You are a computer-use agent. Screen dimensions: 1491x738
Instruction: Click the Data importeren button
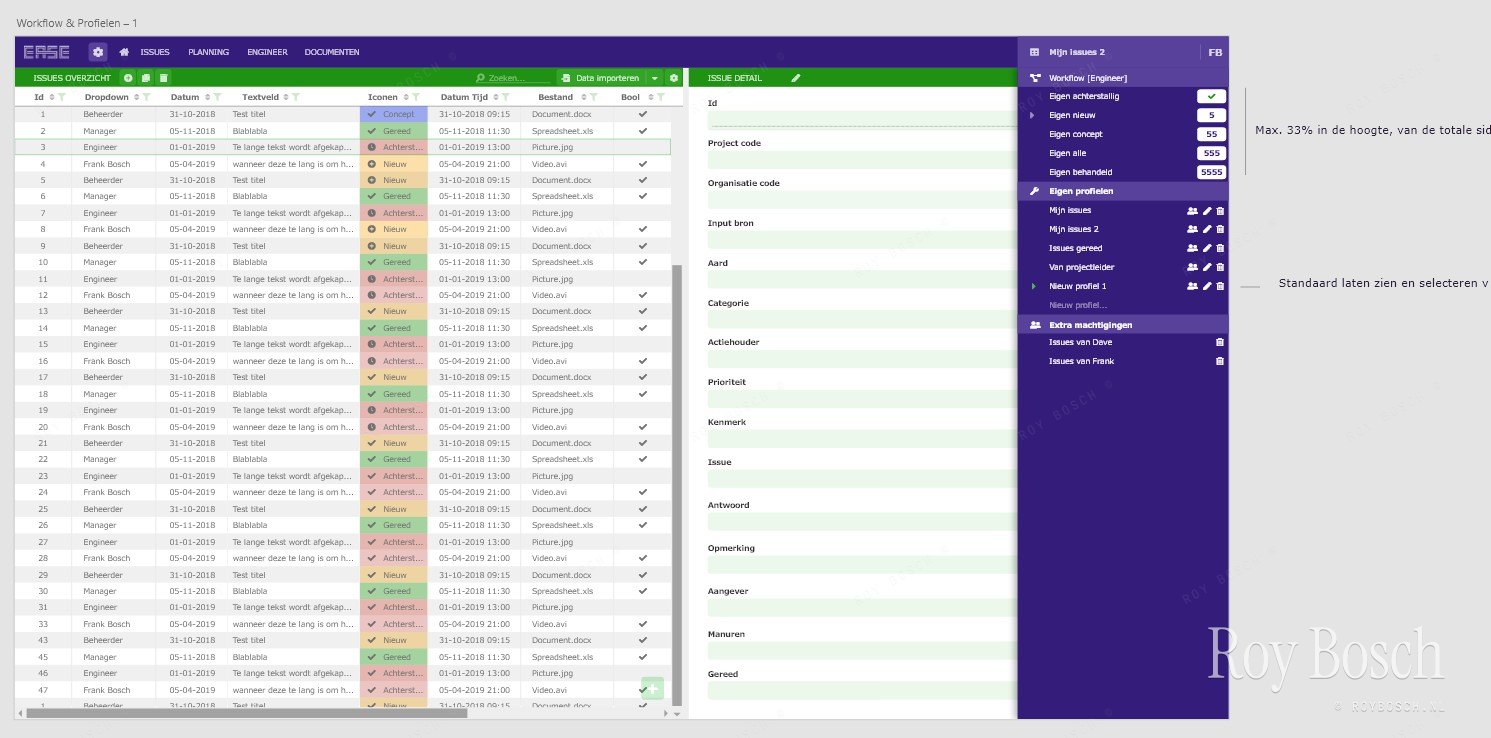601,78
